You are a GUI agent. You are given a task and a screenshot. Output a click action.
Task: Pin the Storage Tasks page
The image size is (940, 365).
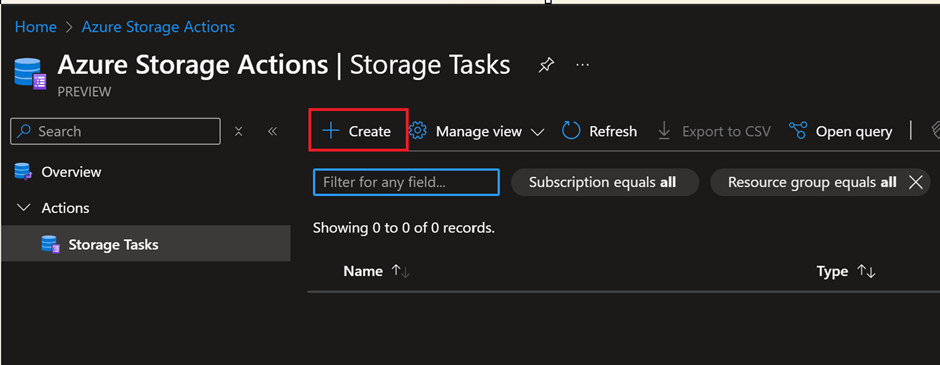tap(546, 65)
